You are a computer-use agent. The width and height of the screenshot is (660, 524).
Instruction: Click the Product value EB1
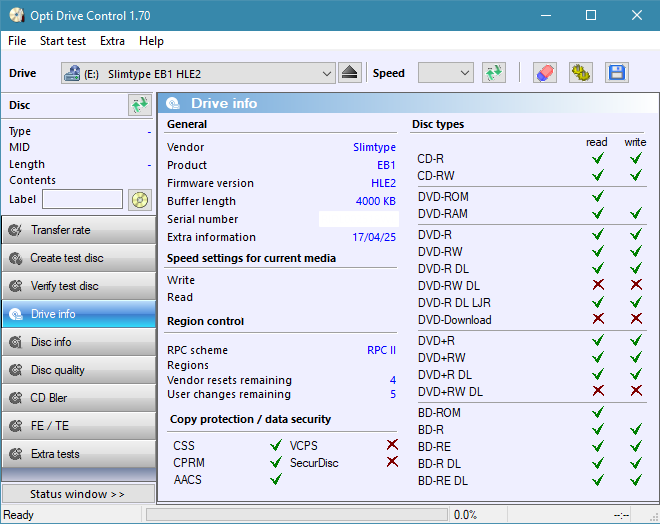tap(386, 165)
